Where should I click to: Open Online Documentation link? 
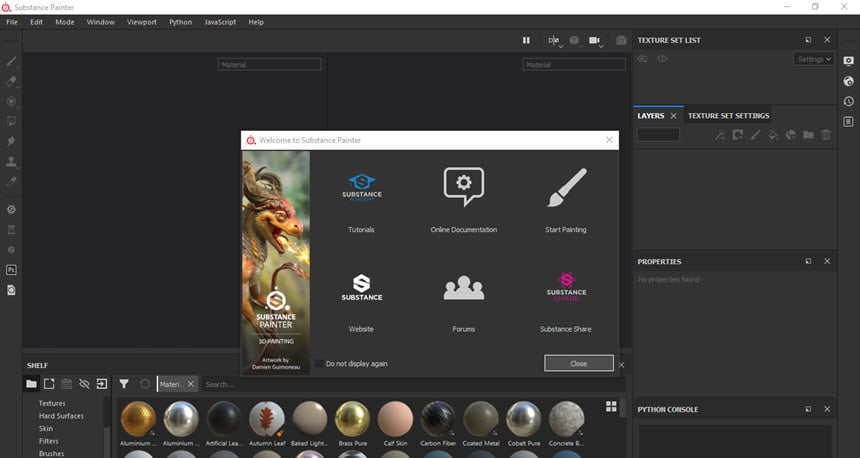tap(464, 202)
